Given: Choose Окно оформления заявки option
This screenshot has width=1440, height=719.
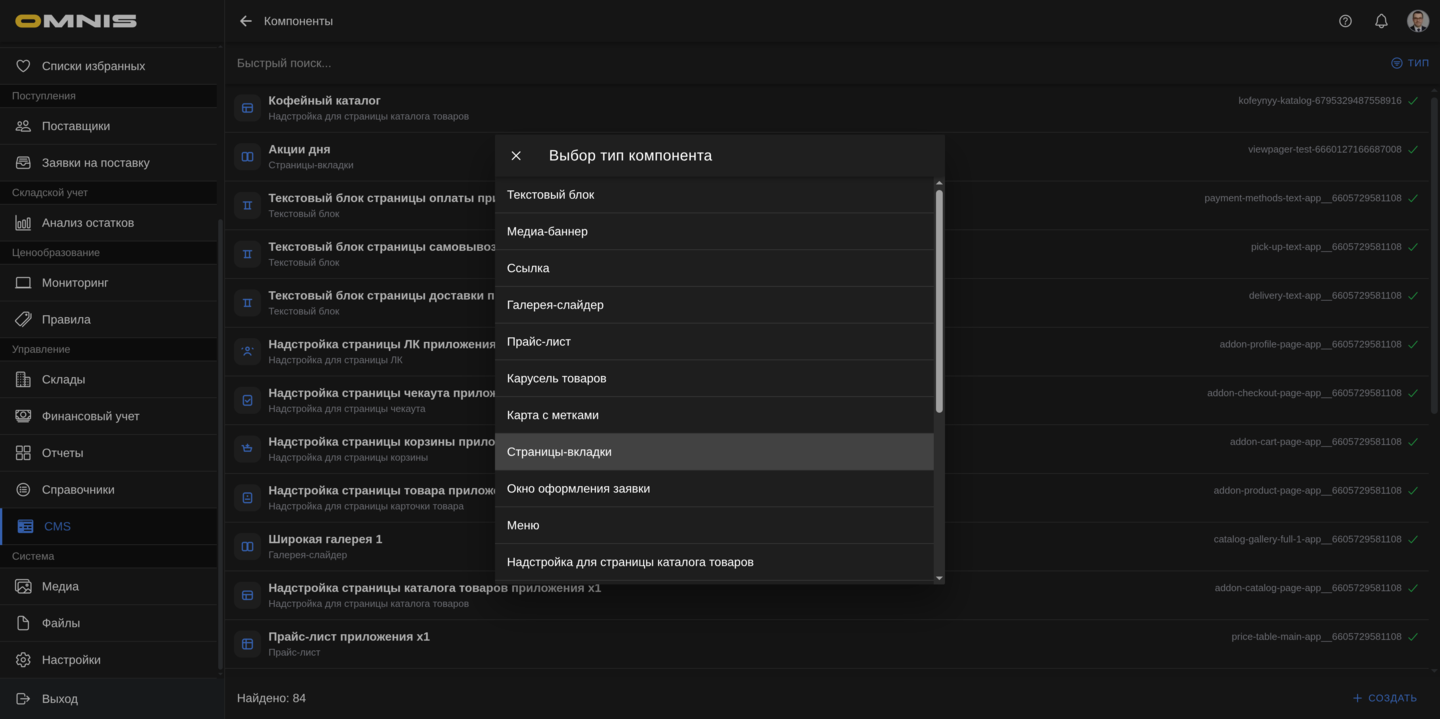Looking at the screenshot, I should [x=714, y=488].
